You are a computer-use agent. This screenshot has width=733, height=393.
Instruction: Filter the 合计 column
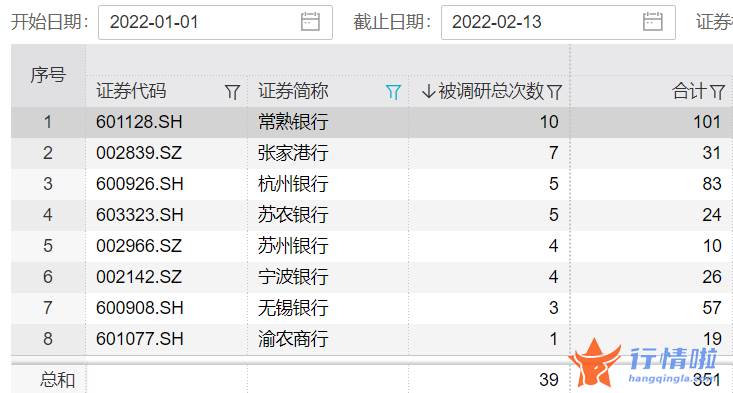click(x=717, y=92)
